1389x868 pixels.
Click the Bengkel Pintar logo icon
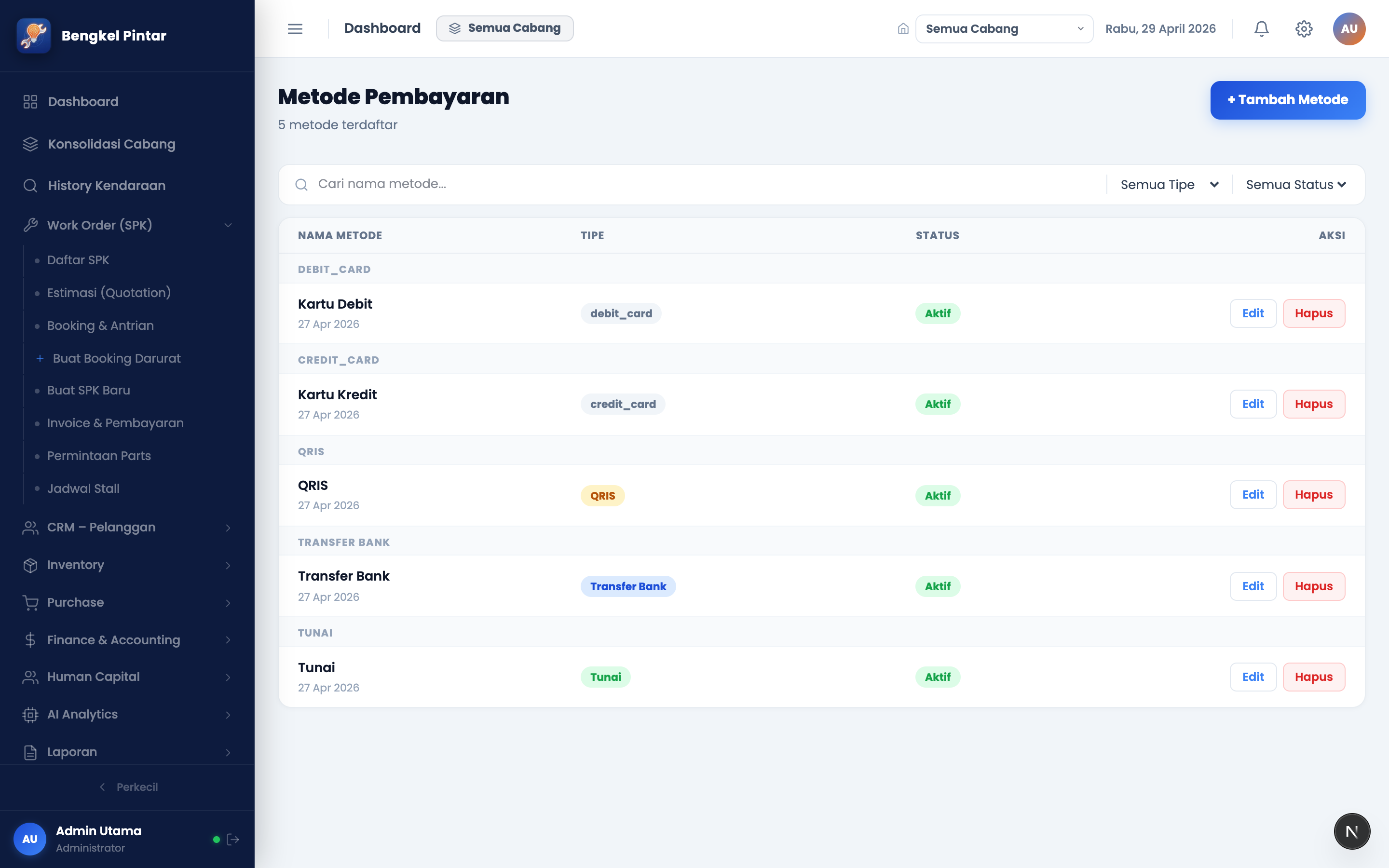pos(34,35)
